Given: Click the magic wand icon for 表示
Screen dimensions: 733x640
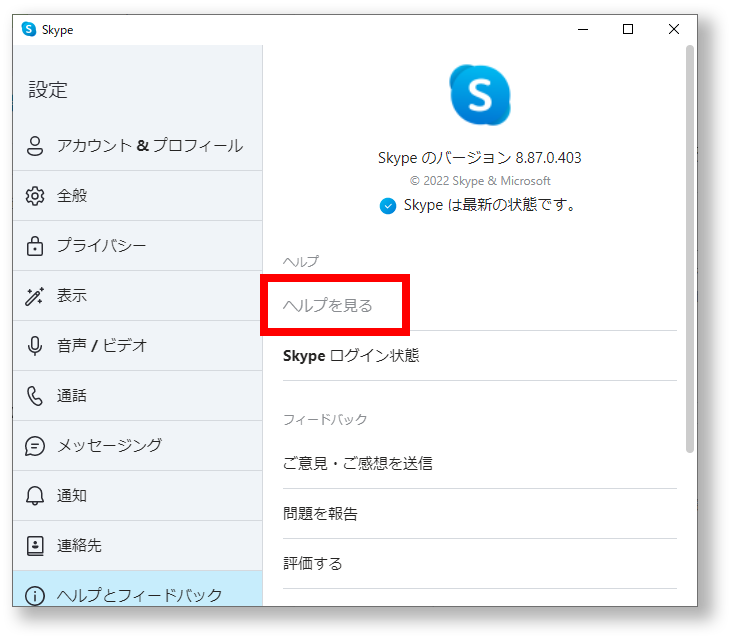Looking at the screenshot, I should pos(35,296).
